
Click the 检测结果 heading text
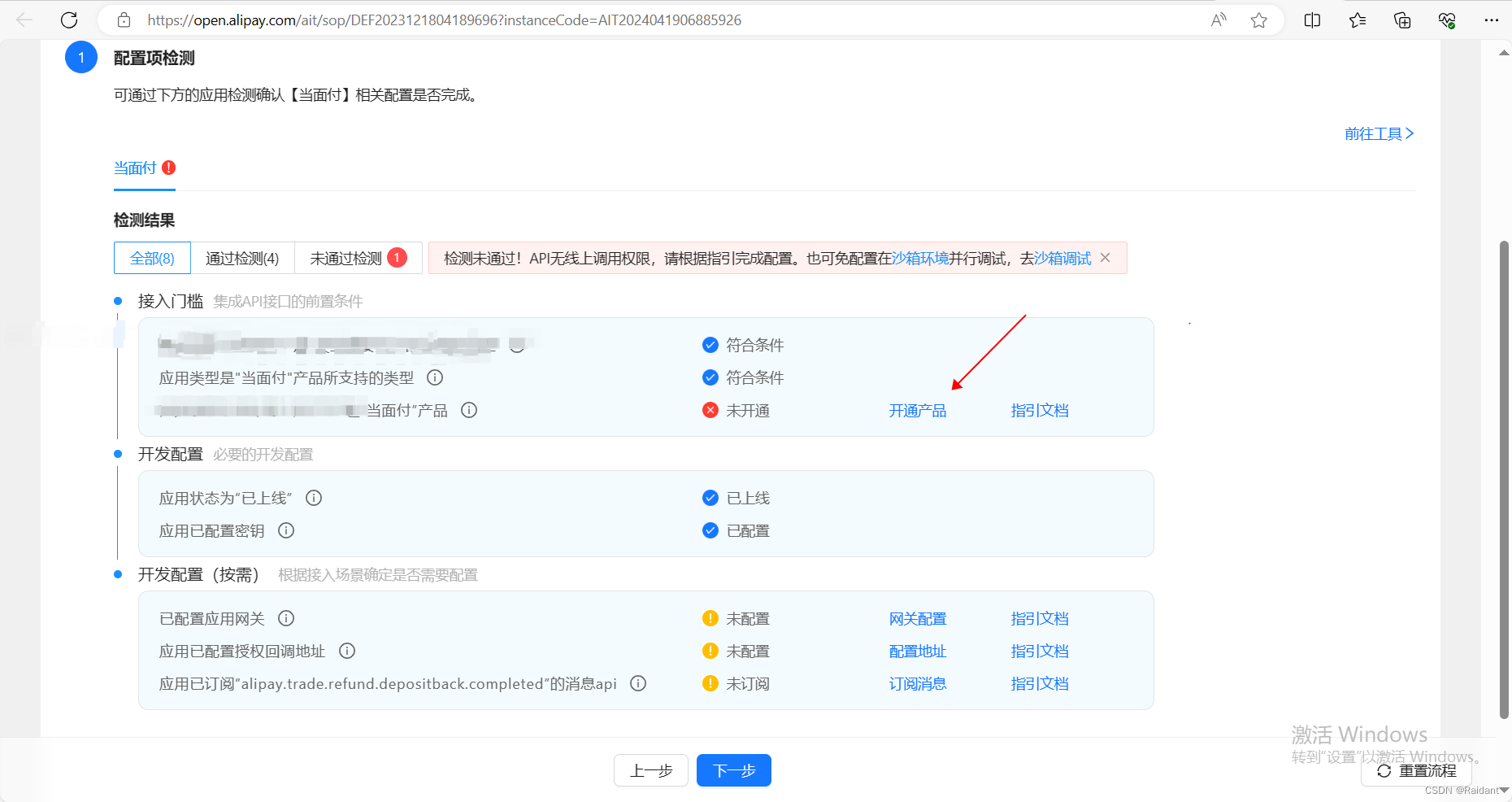[144, 220]
